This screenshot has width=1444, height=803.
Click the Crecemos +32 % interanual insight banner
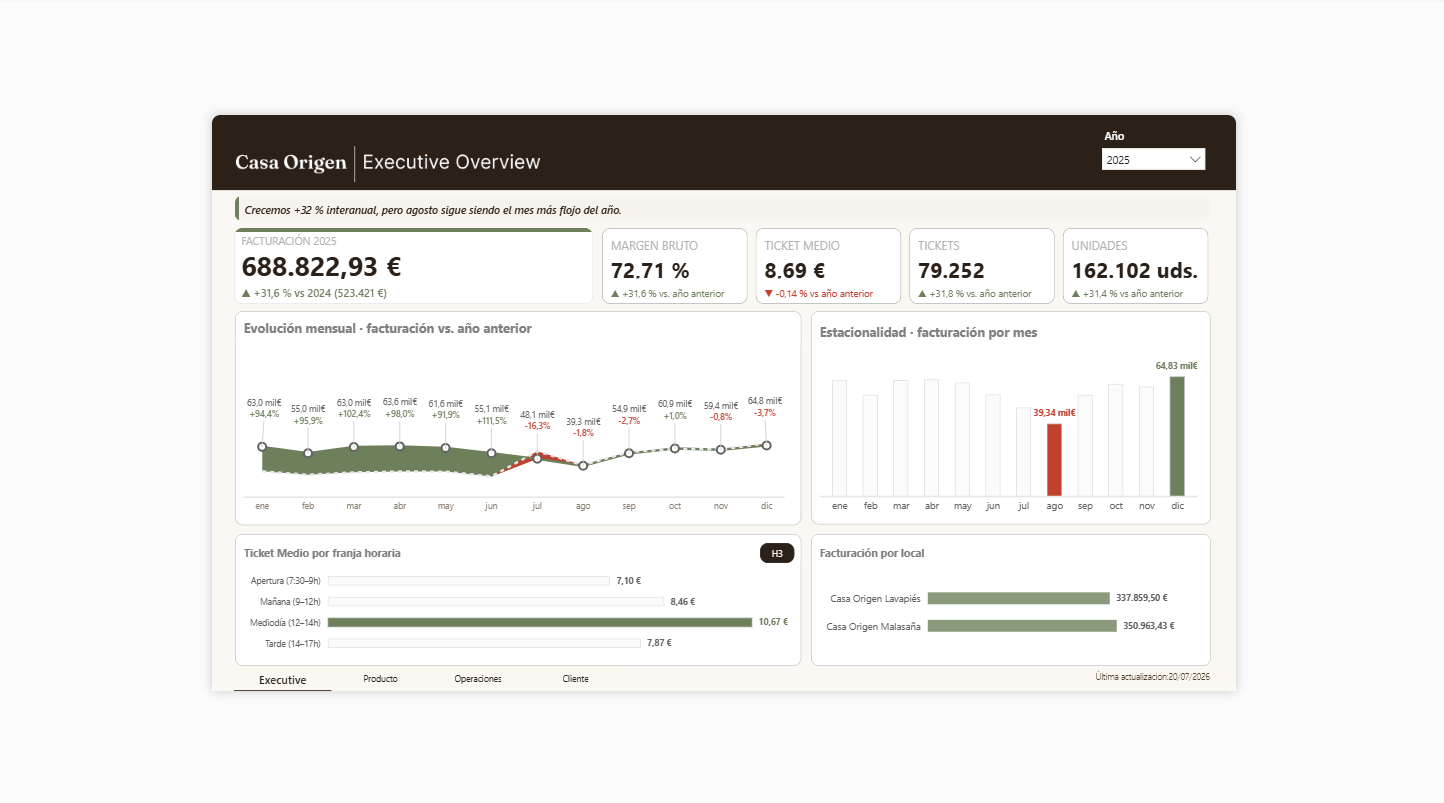point(722,210)
